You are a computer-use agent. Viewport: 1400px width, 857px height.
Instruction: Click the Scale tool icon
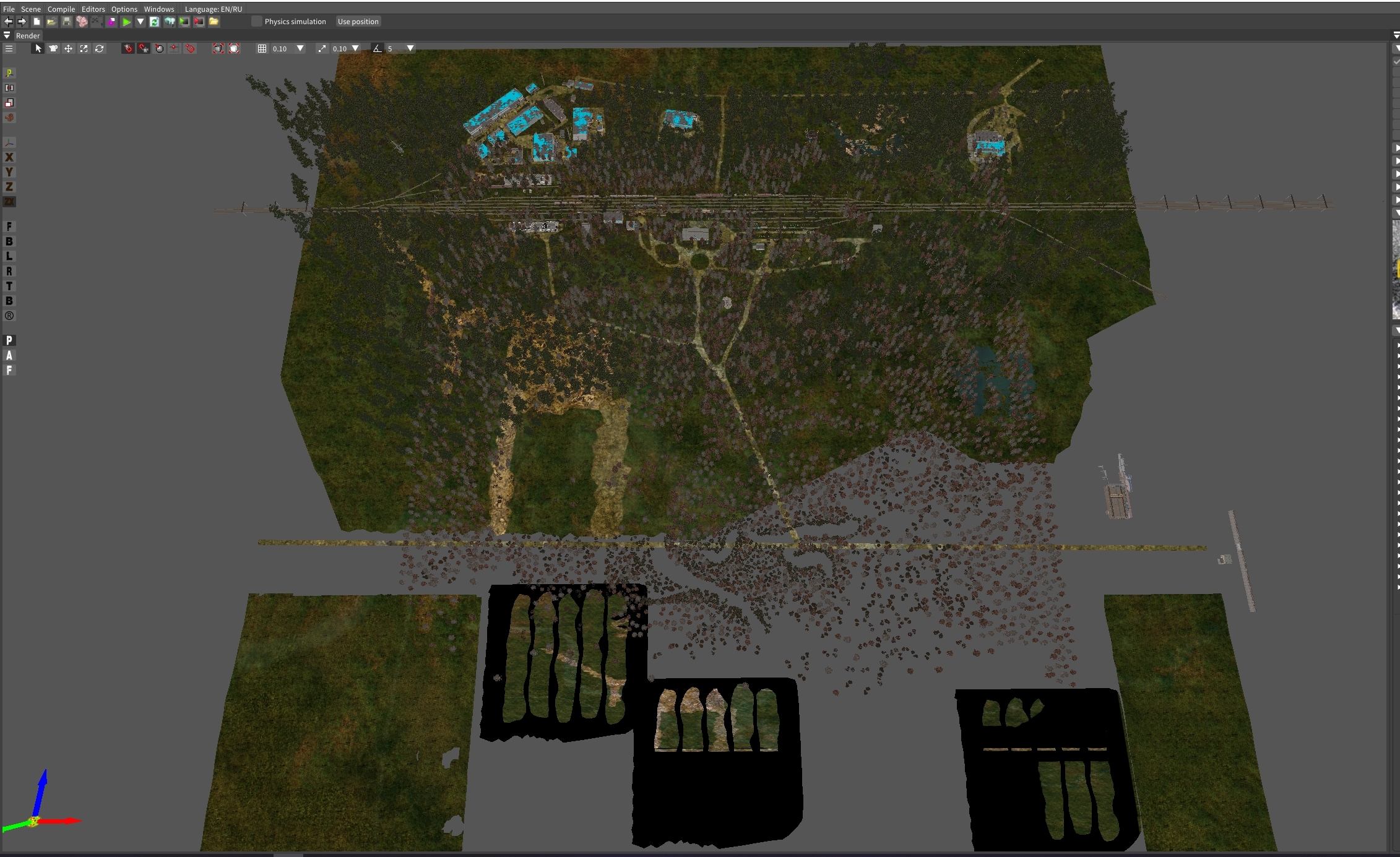84,48
